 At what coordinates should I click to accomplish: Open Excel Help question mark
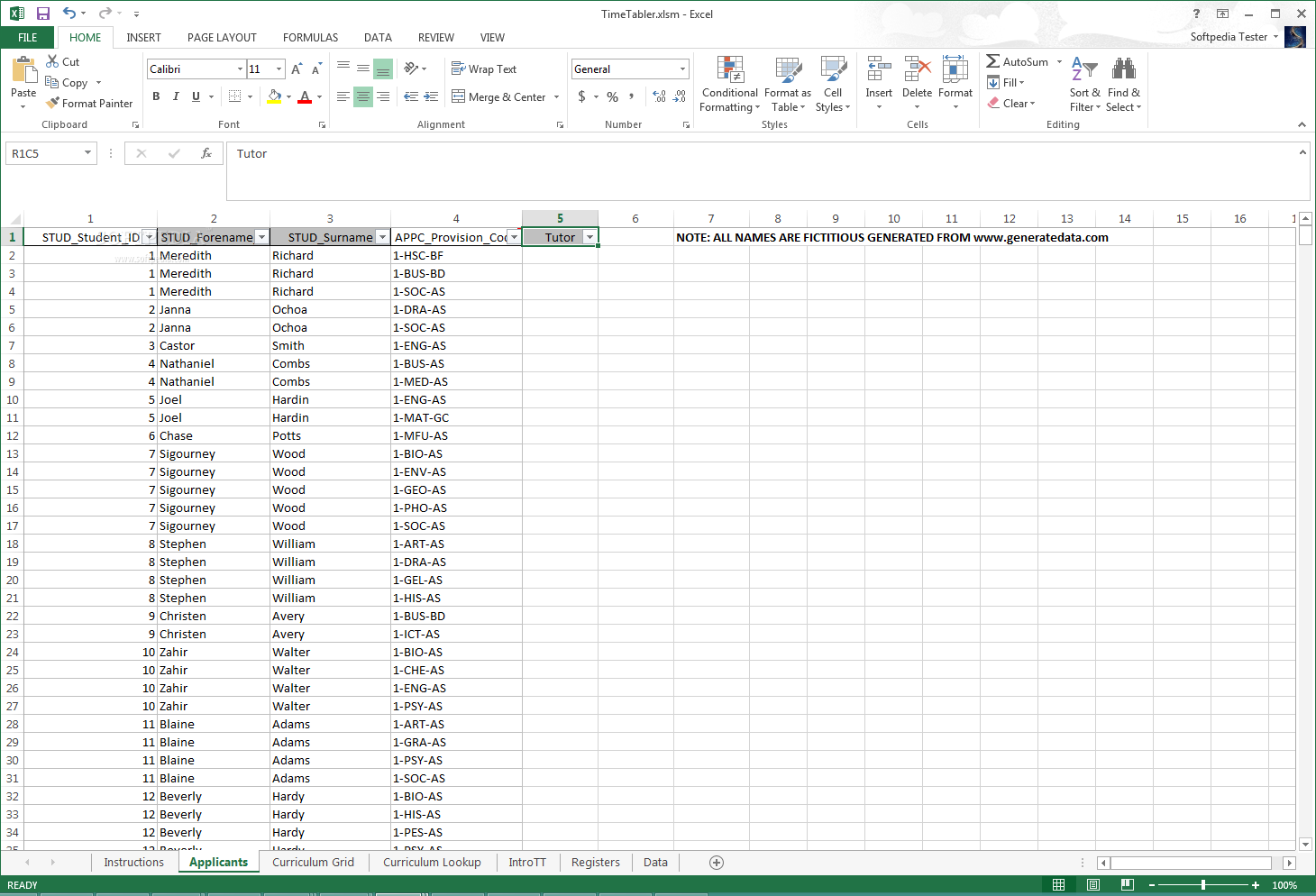click(x=1196, y=14)
